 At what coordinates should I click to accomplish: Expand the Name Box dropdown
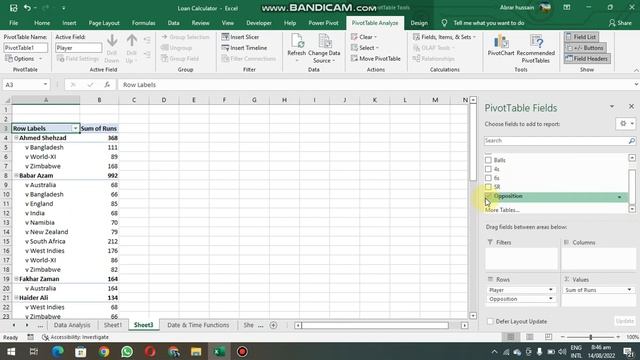tap(45, 84)
